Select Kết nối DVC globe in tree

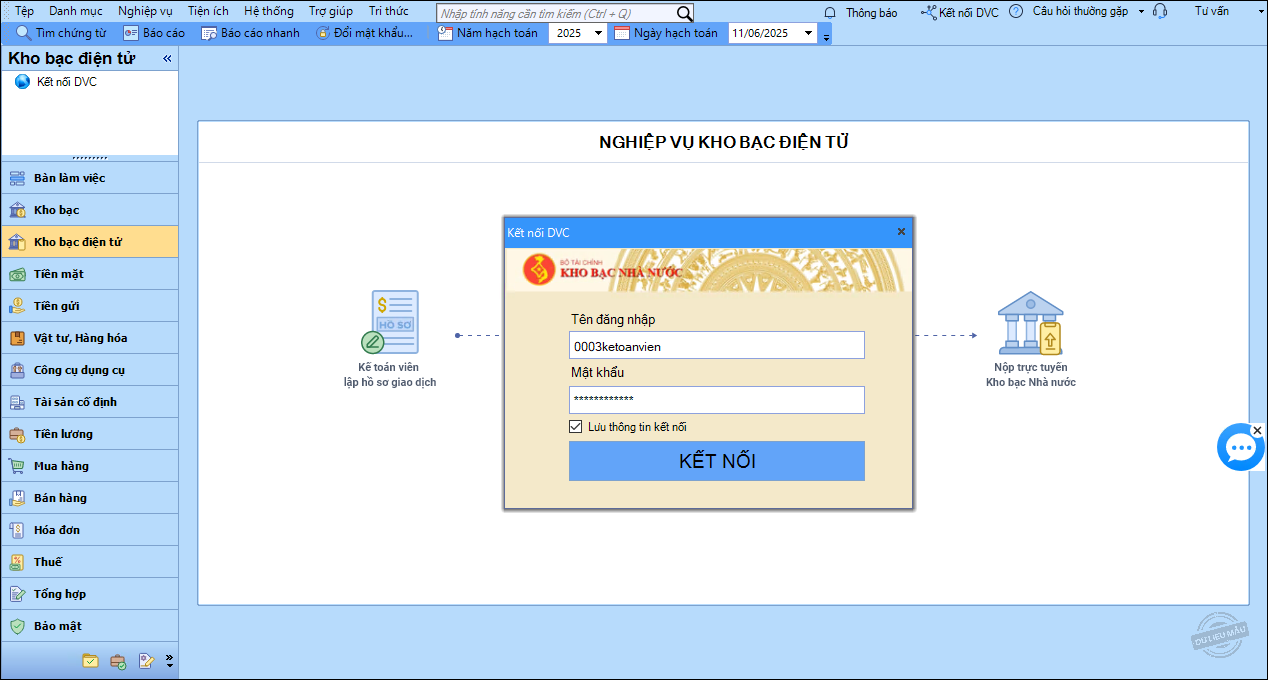pos(22,82)
